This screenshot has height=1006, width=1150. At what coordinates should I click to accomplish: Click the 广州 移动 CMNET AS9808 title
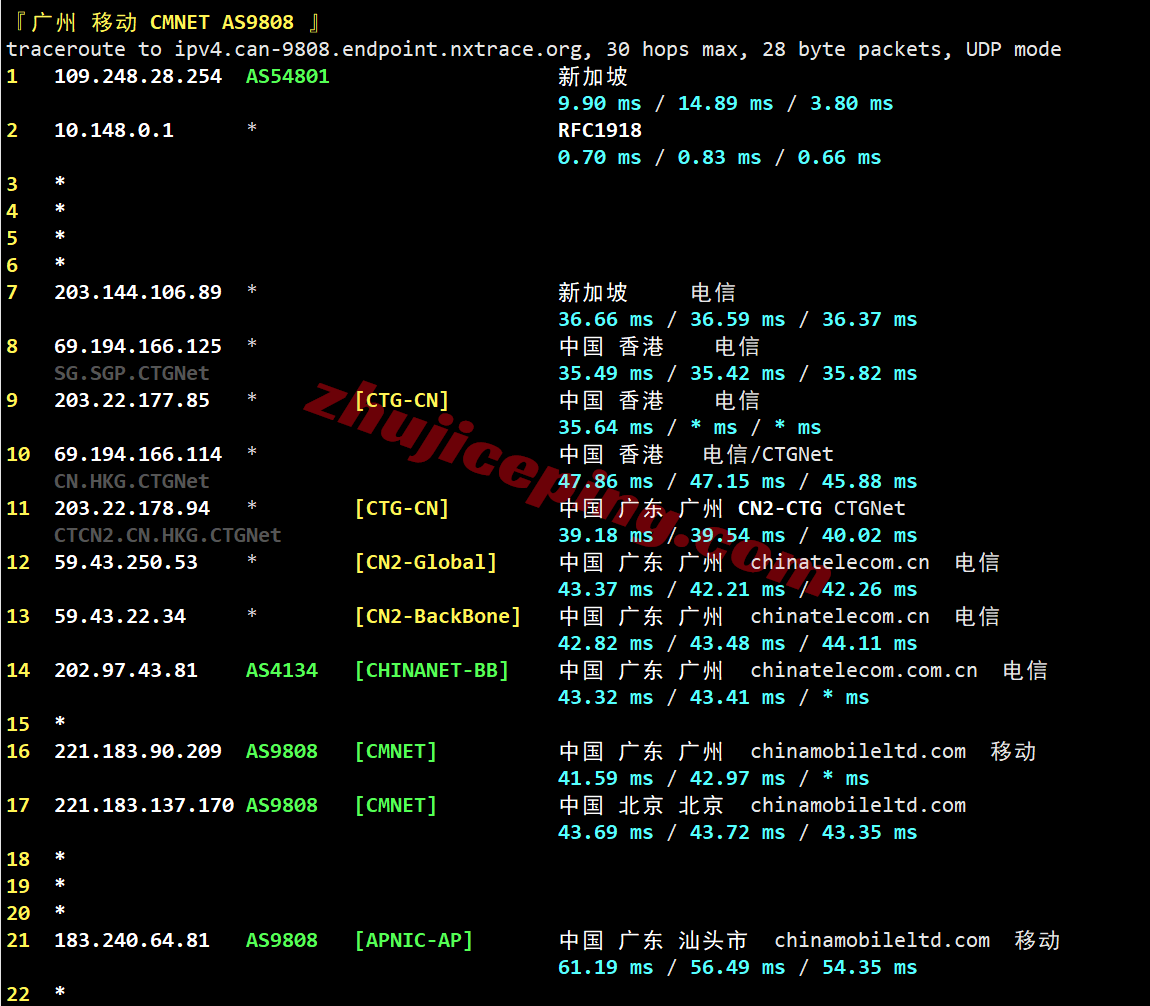(x=165, y=22)
